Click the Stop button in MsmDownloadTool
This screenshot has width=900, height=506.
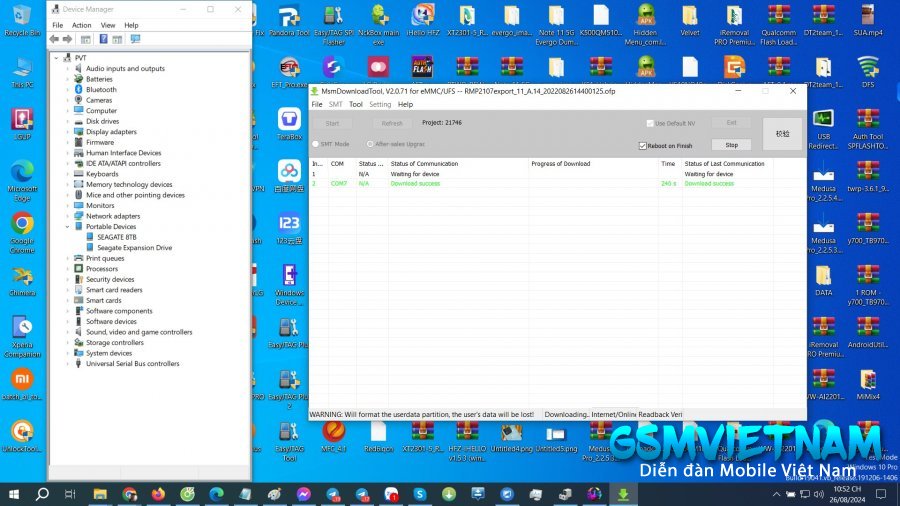(731, 145)
